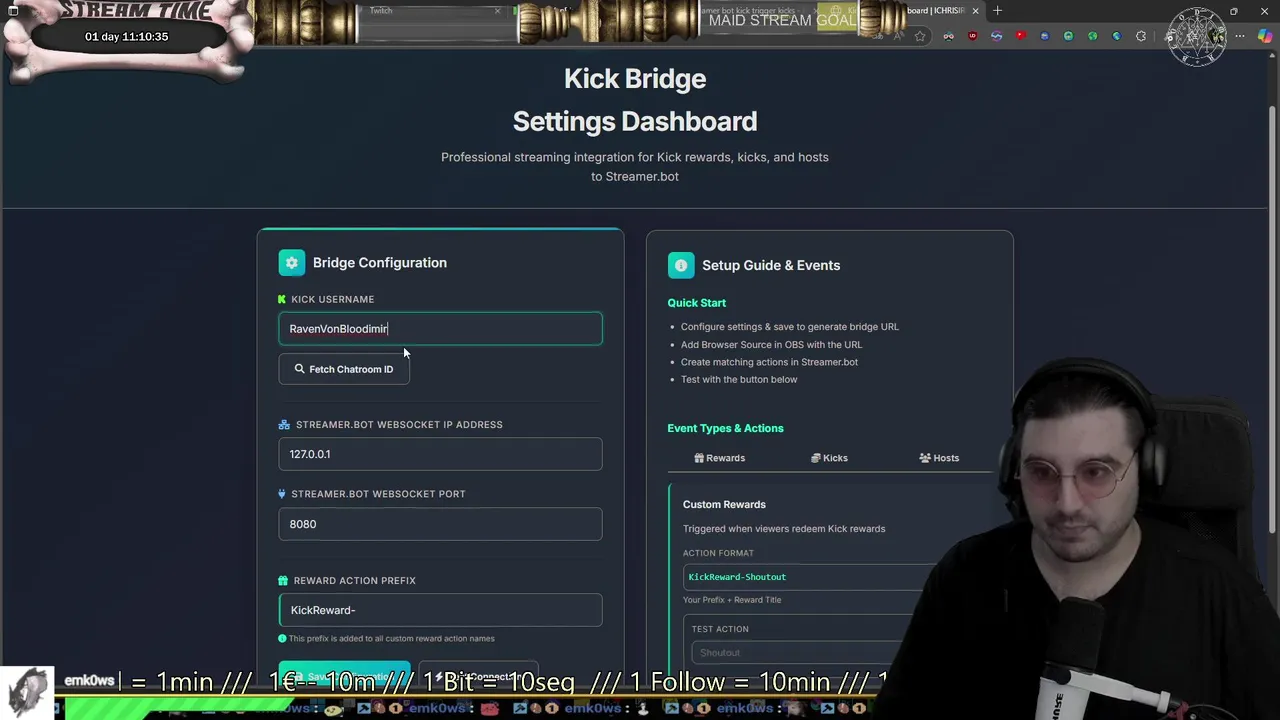
Task: Click the Kick Bridge Settings Dashboard title
Action: pos(635,100)
